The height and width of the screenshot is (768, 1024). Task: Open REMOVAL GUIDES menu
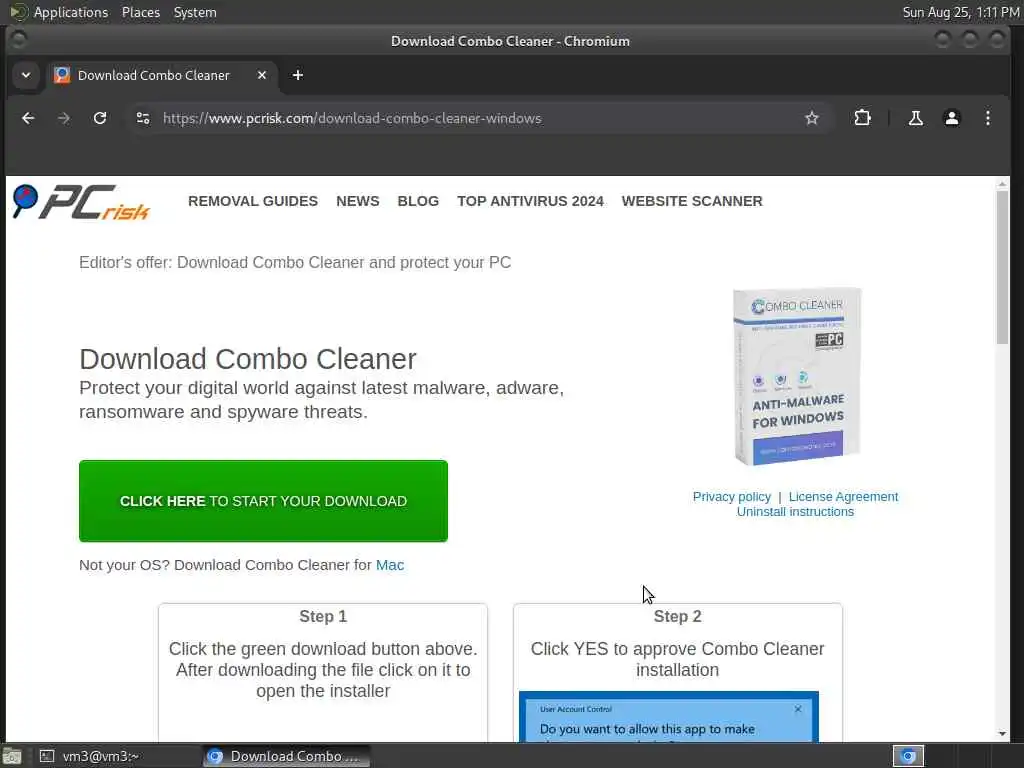point(253,201)
